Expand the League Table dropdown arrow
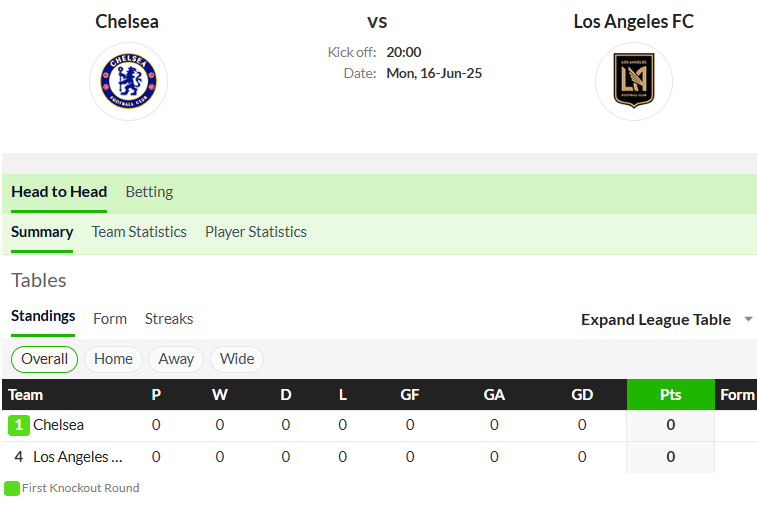This screenshot has width=757, height=512. 748,319
